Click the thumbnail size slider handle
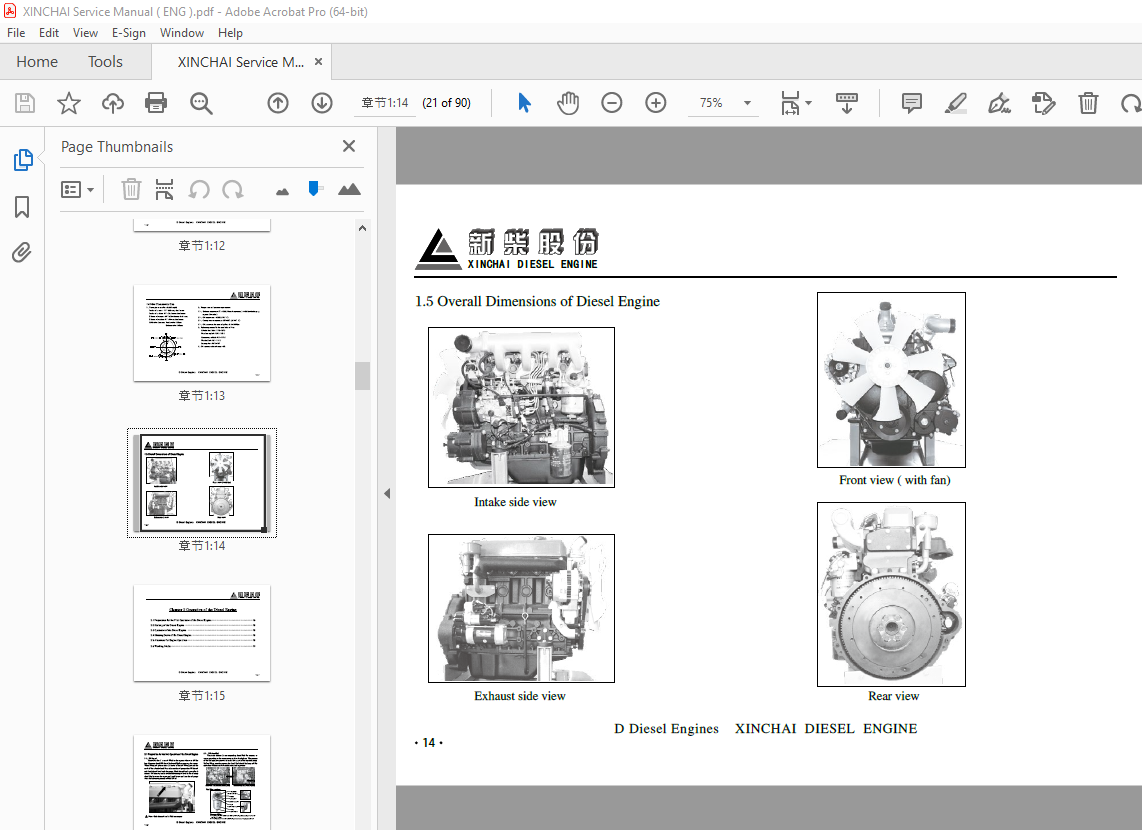Image resolution: width=1142 pixels, height=830 pixels. (314, 189)
